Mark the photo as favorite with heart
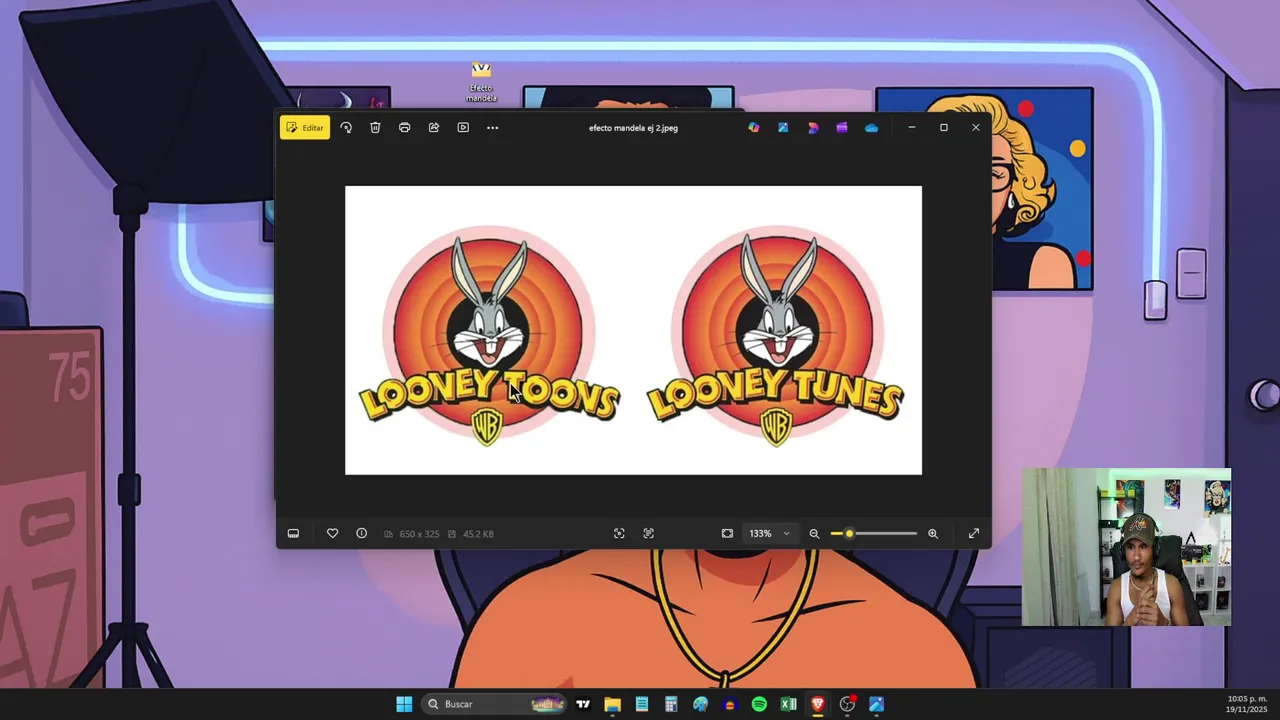Viewport: 1280px width, 720px height. 332,534
